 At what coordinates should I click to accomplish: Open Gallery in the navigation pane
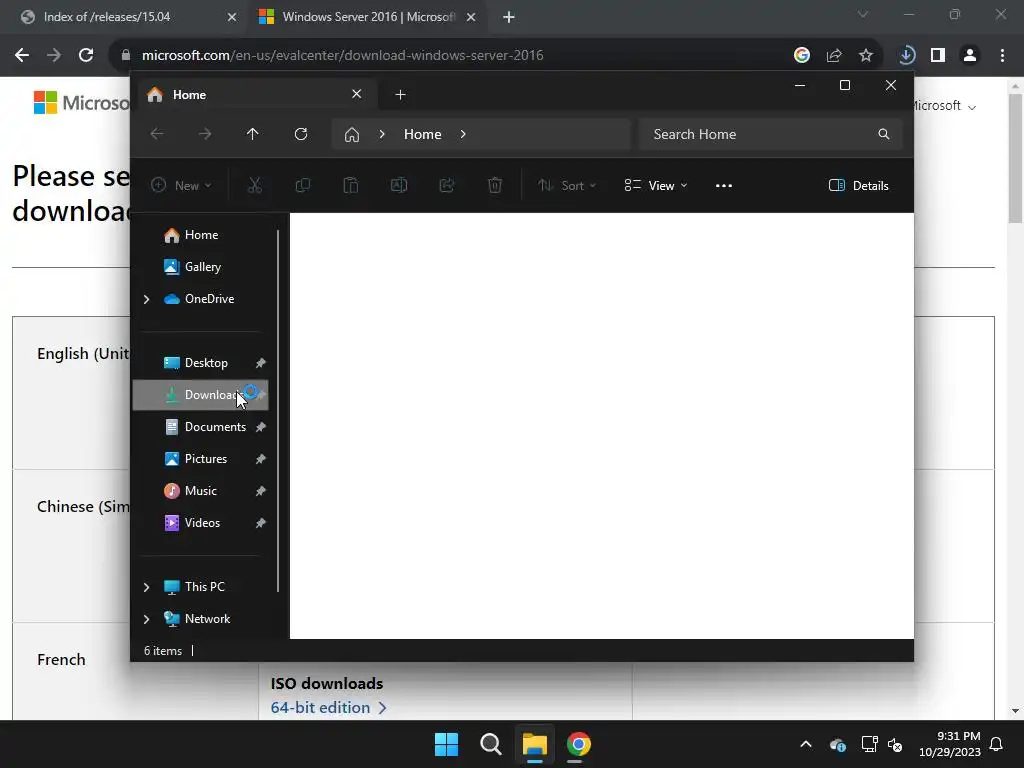(x=200, y=267)
